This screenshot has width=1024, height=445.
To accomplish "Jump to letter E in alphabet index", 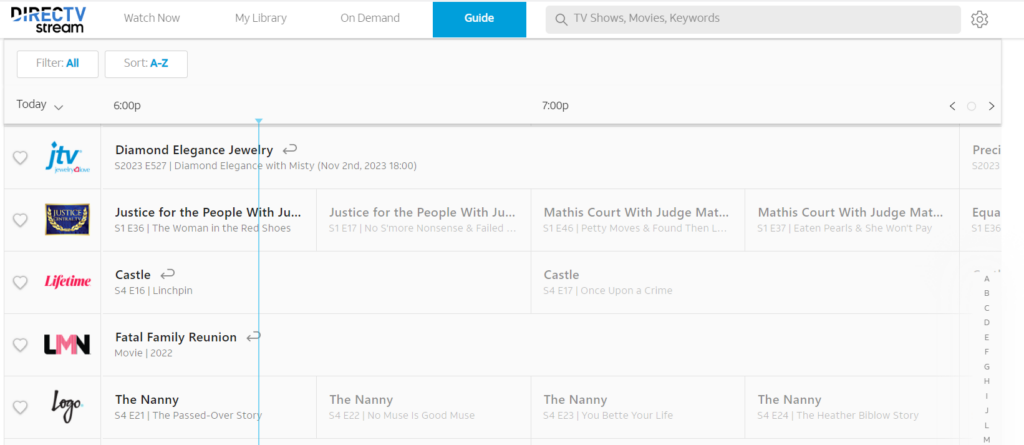I will click(x=987, y=337).
